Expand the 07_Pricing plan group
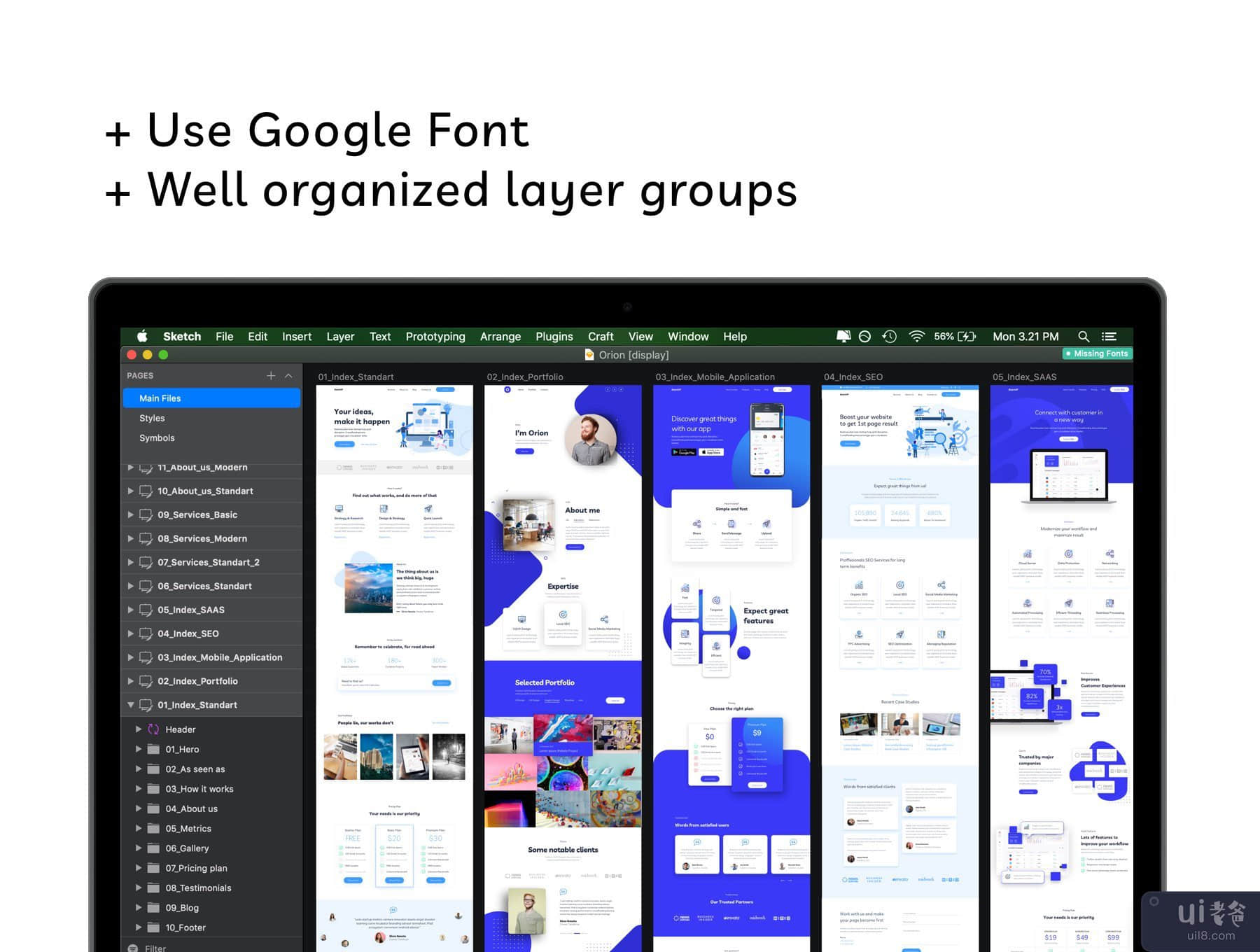 [x=139, y=868]
